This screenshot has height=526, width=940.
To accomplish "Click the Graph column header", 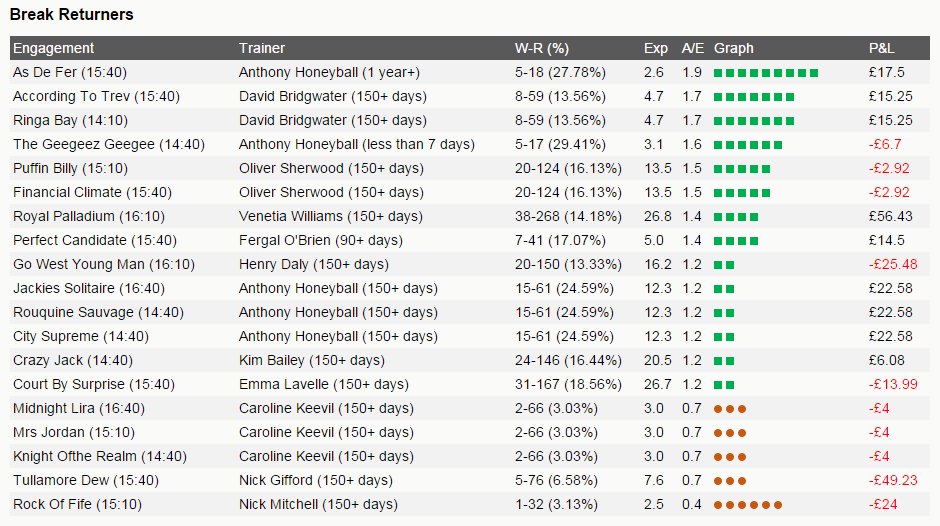I will click(x=734, y=48).
